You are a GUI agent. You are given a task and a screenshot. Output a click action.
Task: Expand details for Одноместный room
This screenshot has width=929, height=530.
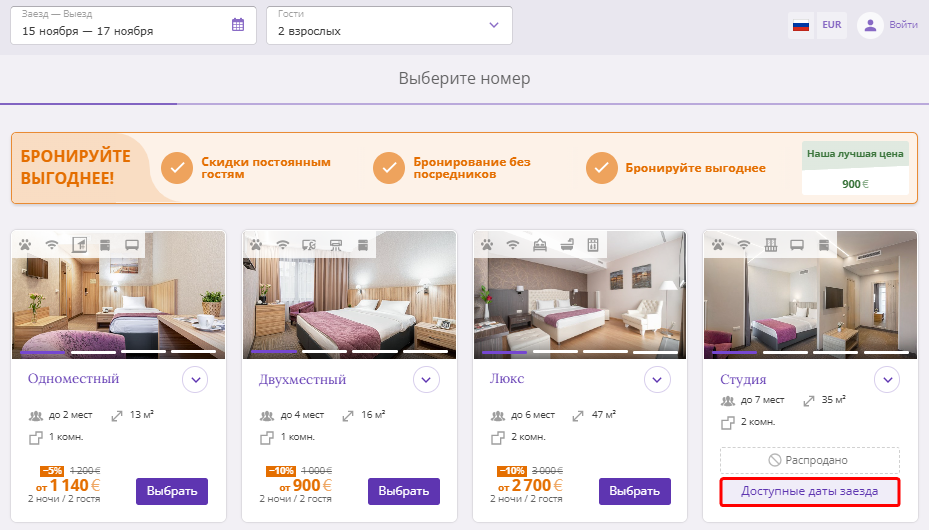(x=196, y=380)
